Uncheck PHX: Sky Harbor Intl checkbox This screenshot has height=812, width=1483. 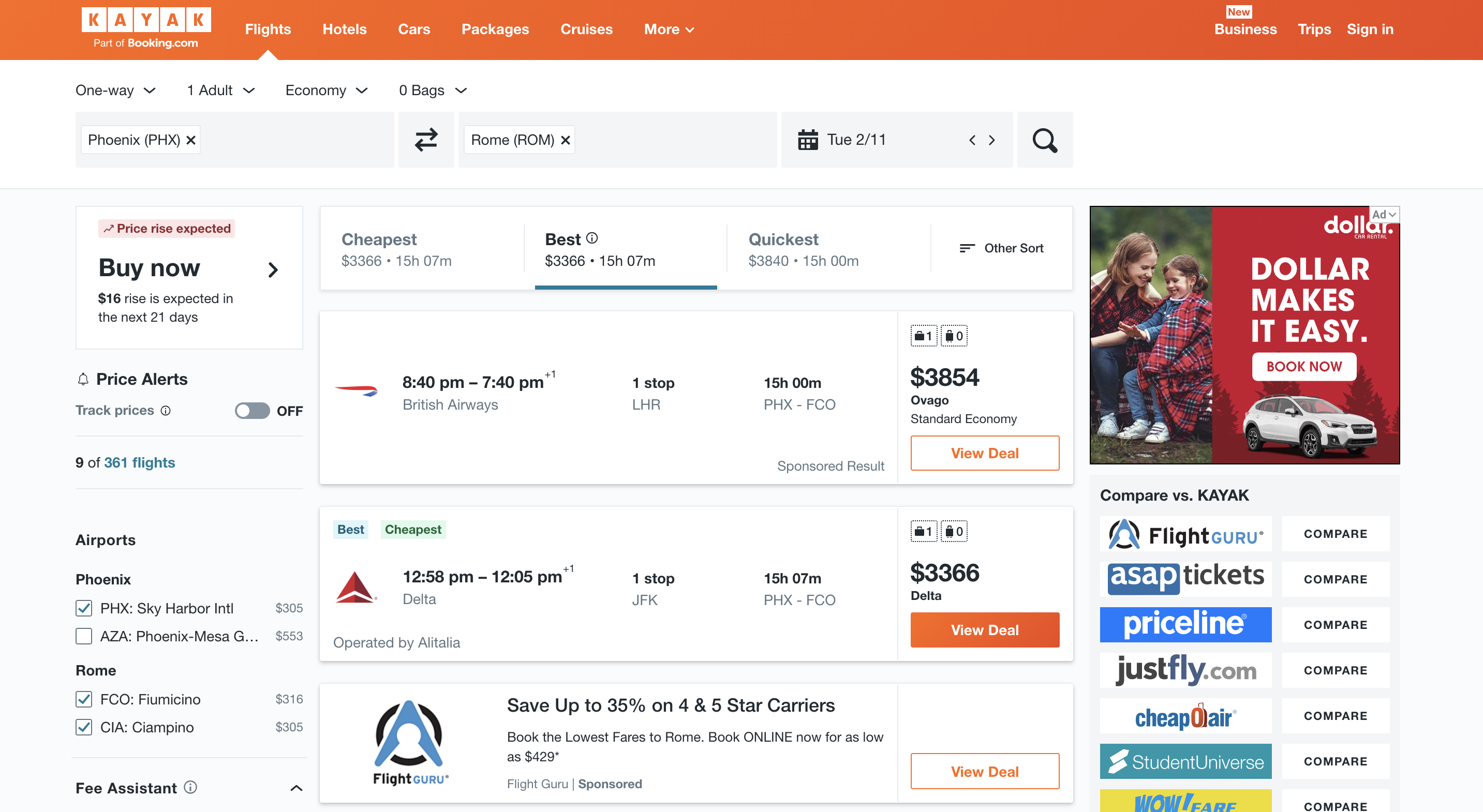pyautogui.click(x=84, y=608)
